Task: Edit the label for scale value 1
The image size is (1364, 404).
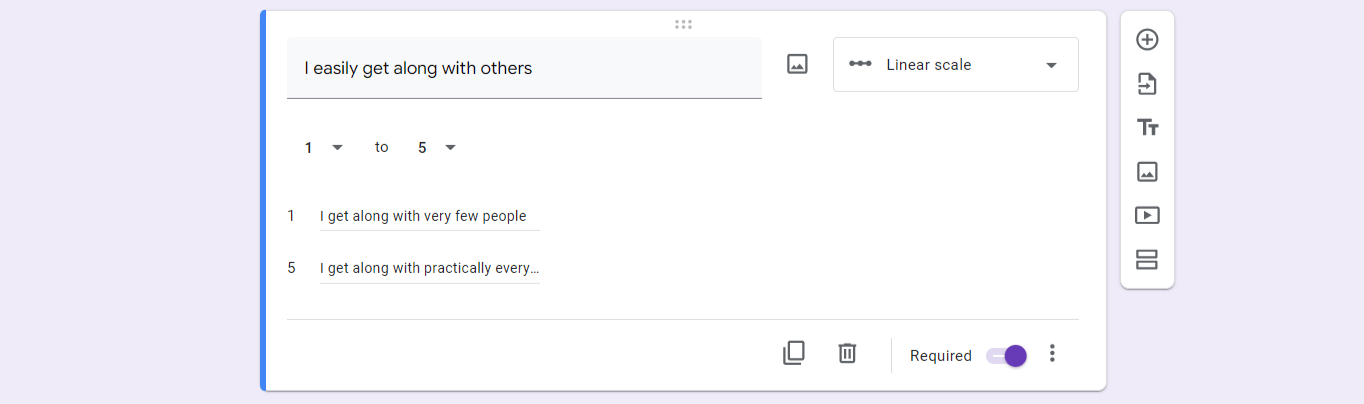Action: (x=430, y=216)
